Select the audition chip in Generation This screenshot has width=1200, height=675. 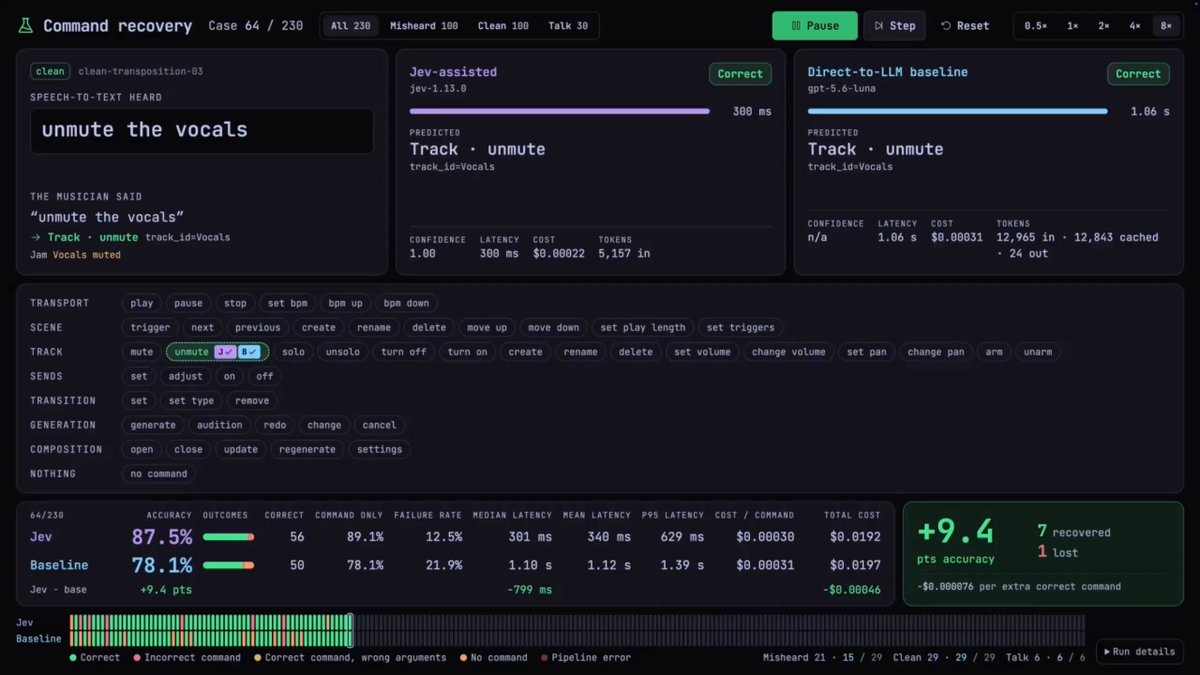[x=219, y=425]
